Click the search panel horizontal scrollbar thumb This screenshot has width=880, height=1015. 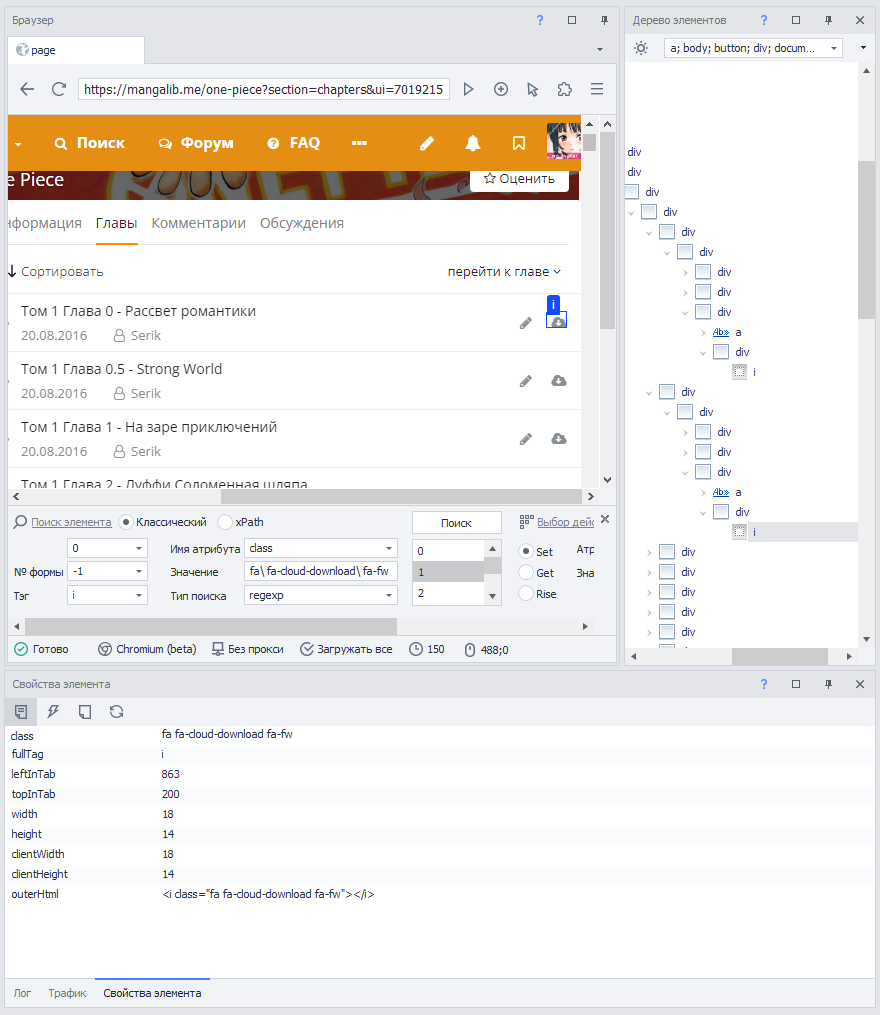210,627
